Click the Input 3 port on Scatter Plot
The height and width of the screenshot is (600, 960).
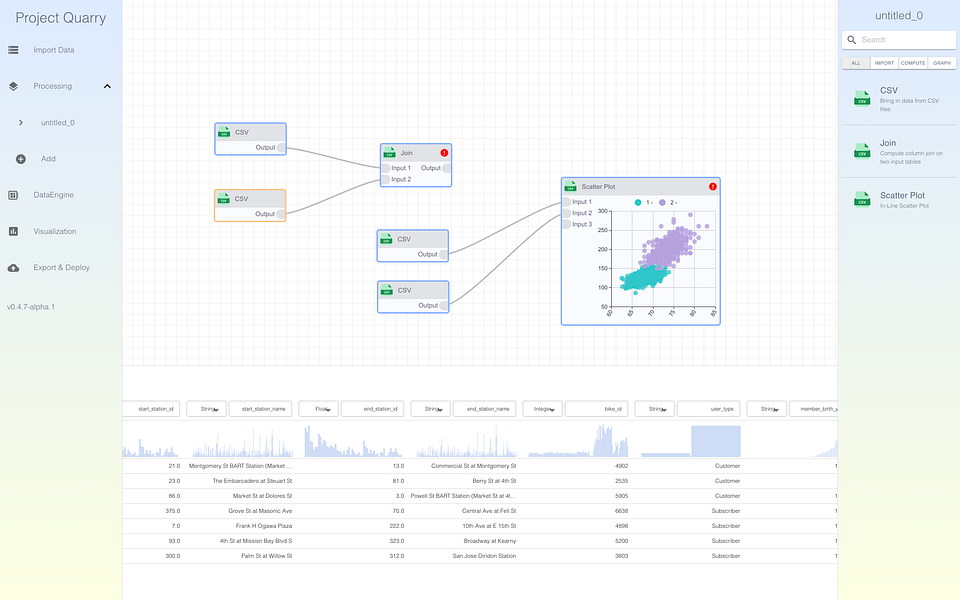567,225
